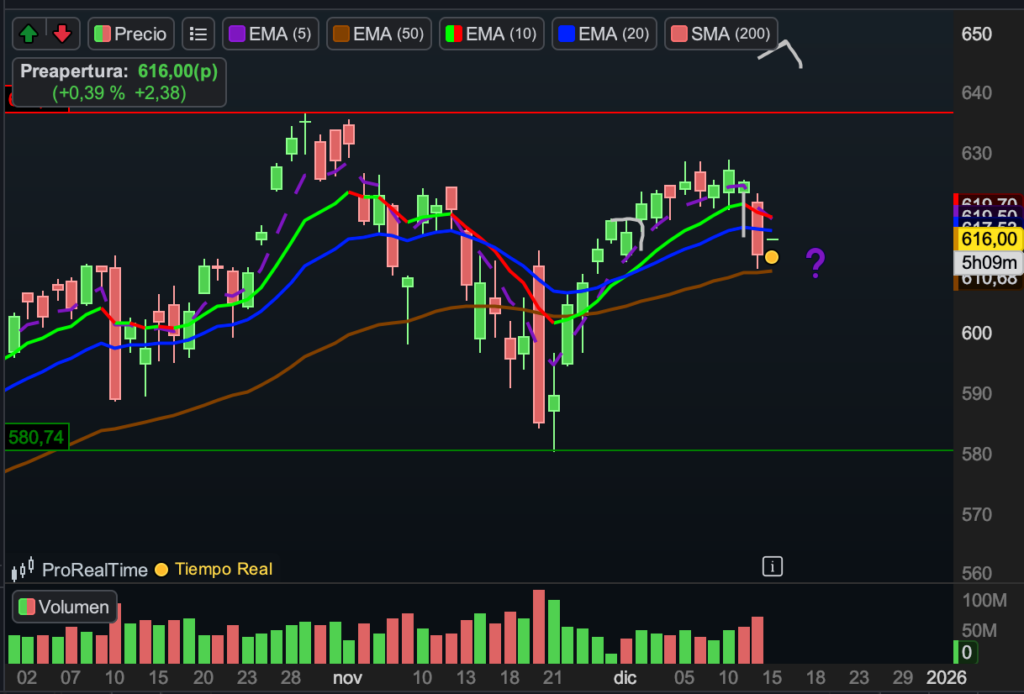Click the EMA (10) color swatch
1024x694 pixels.
click(453, 34)
